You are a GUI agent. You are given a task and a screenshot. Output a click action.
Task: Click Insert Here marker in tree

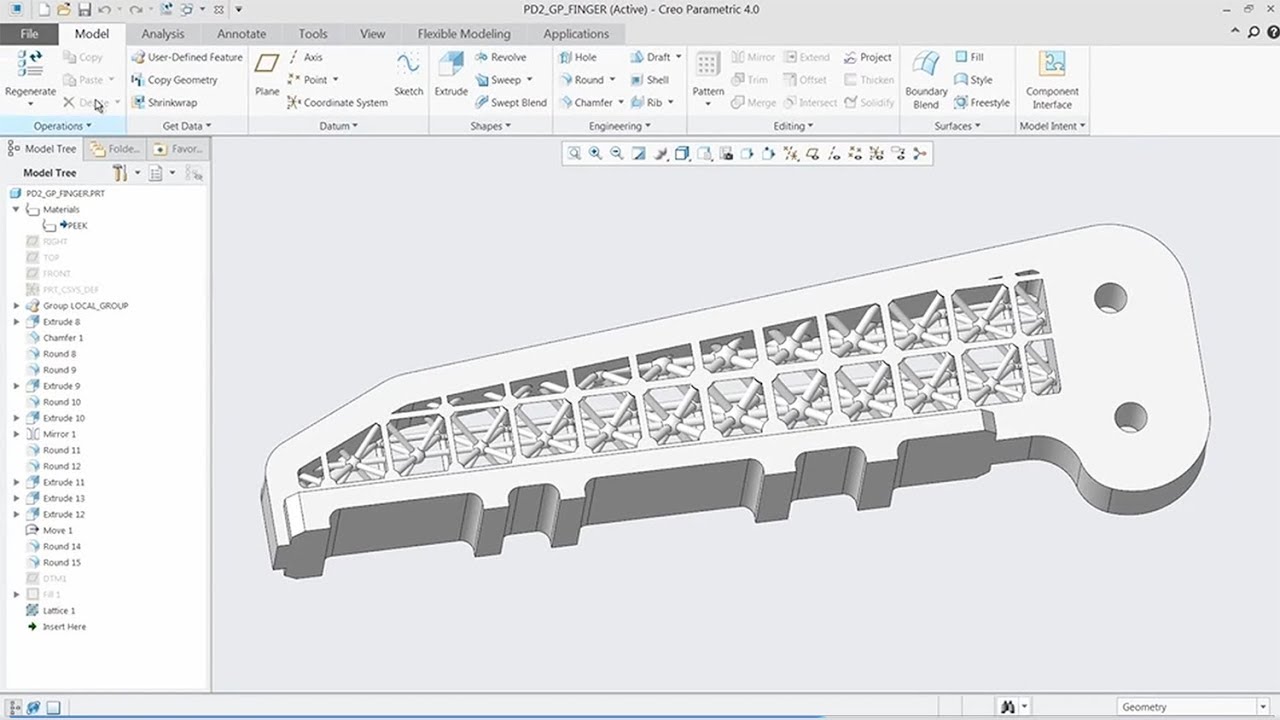56,626
